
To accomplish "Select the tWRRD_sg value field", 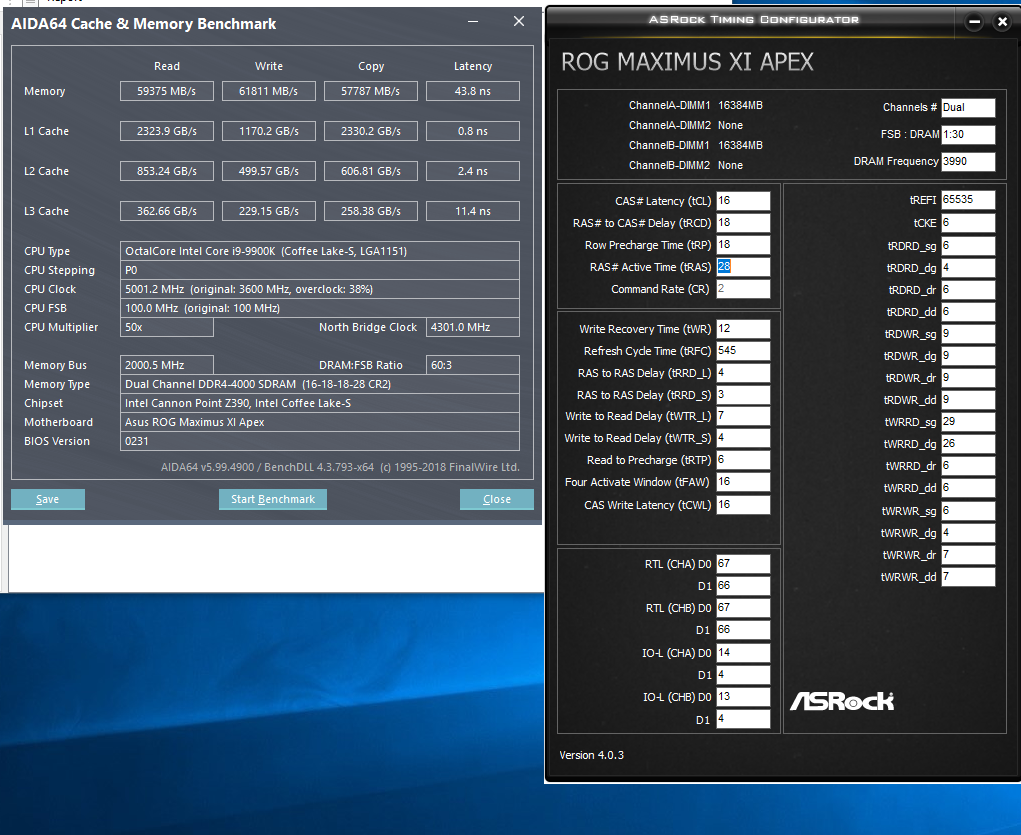I will pos(968,422).
